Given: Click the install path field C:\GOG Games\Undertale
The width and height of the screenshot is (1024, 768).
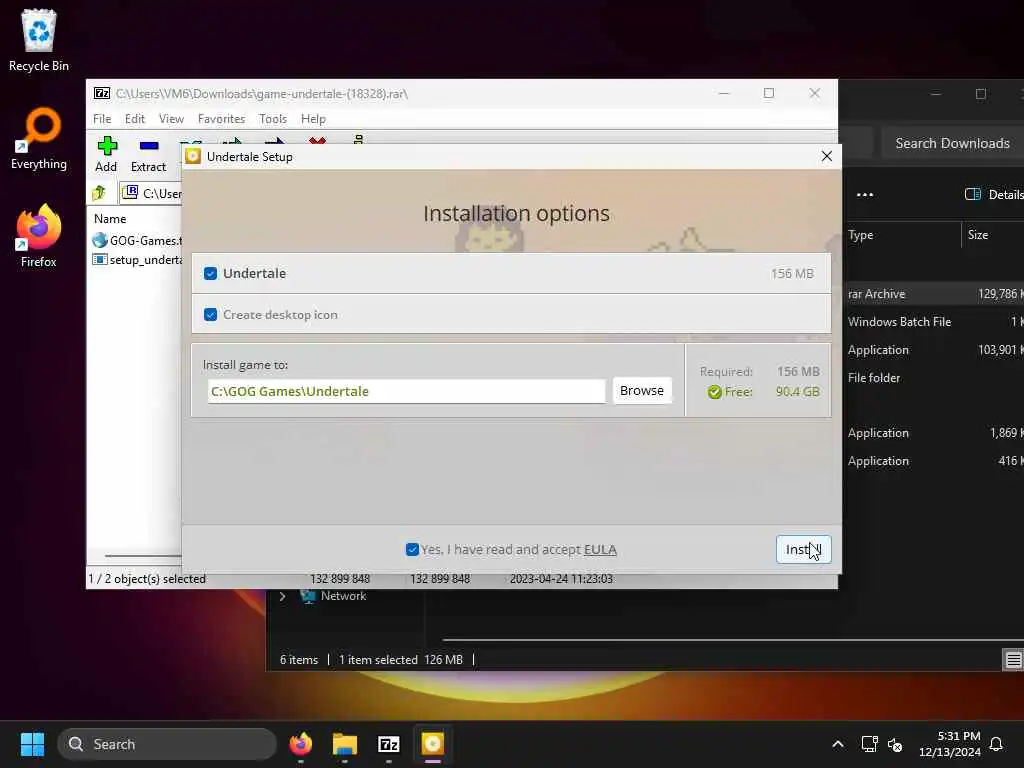Looking at the screenshot, I should tap(406, 391).
